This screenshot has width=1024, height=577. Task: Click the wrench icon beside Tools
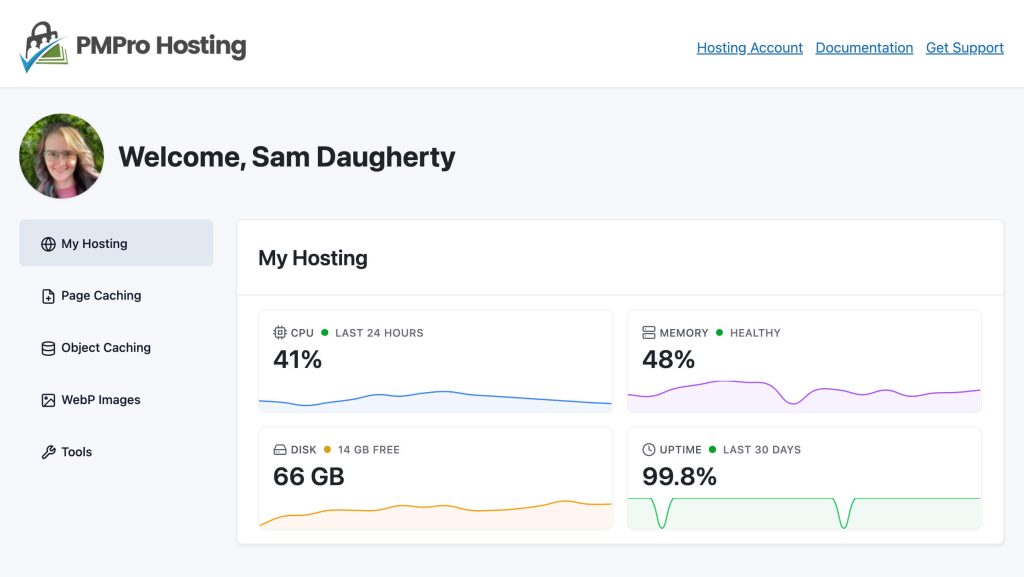click(46, 451)
